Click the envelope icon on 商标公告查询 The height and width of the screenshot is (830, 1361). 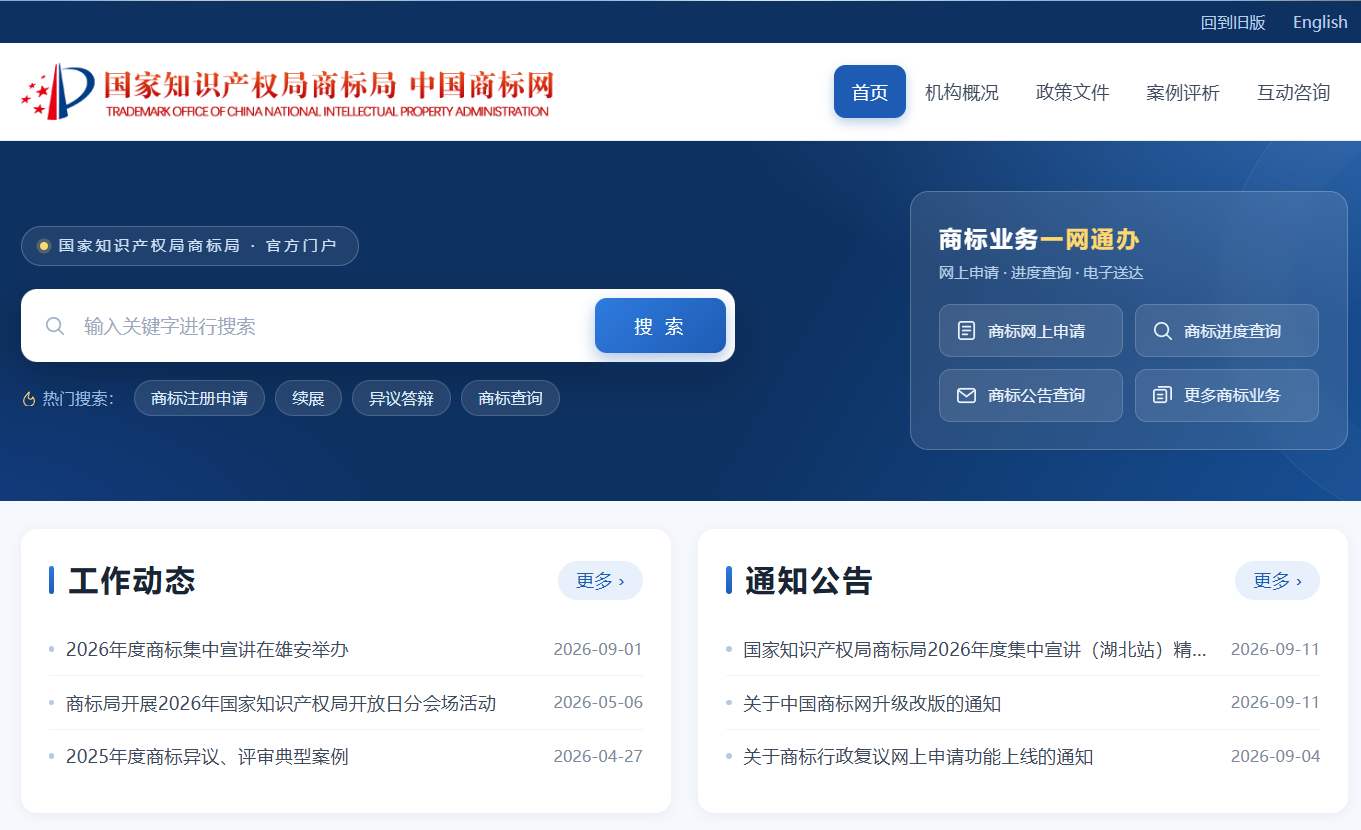966,395
